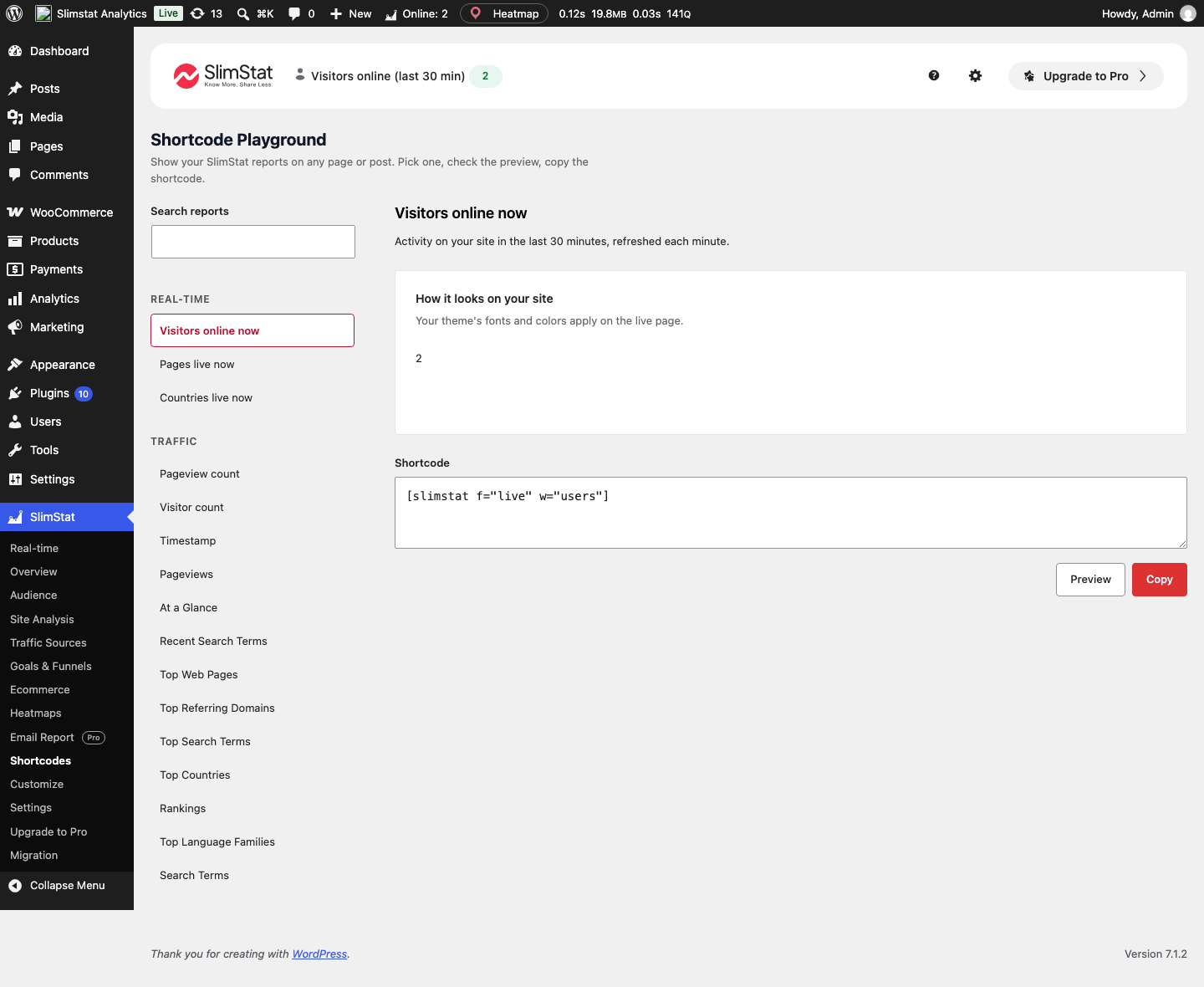1204x987 pixels.
Task: Follow the WordPress footer link
Action: pos(319,954)
